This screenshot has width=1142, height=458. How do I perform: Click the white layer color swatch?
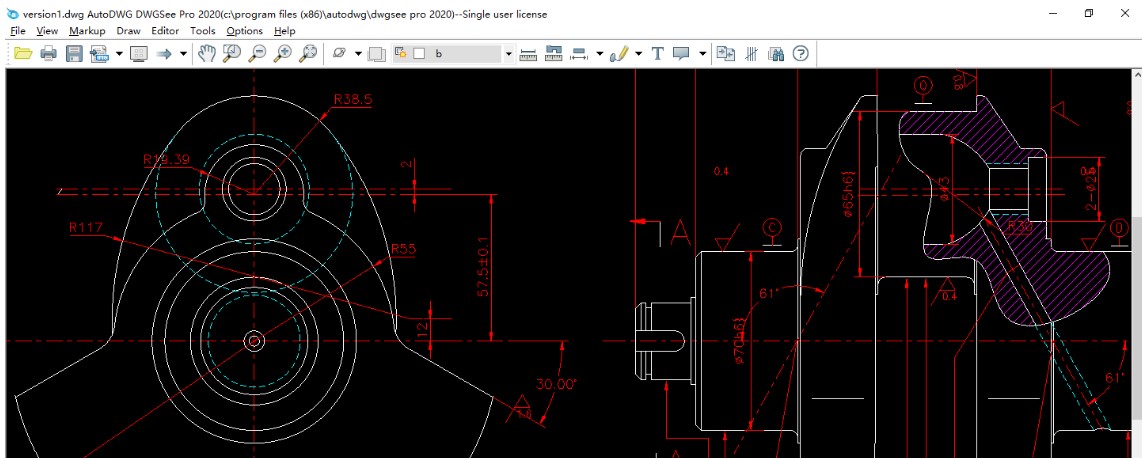pos(420,53)
